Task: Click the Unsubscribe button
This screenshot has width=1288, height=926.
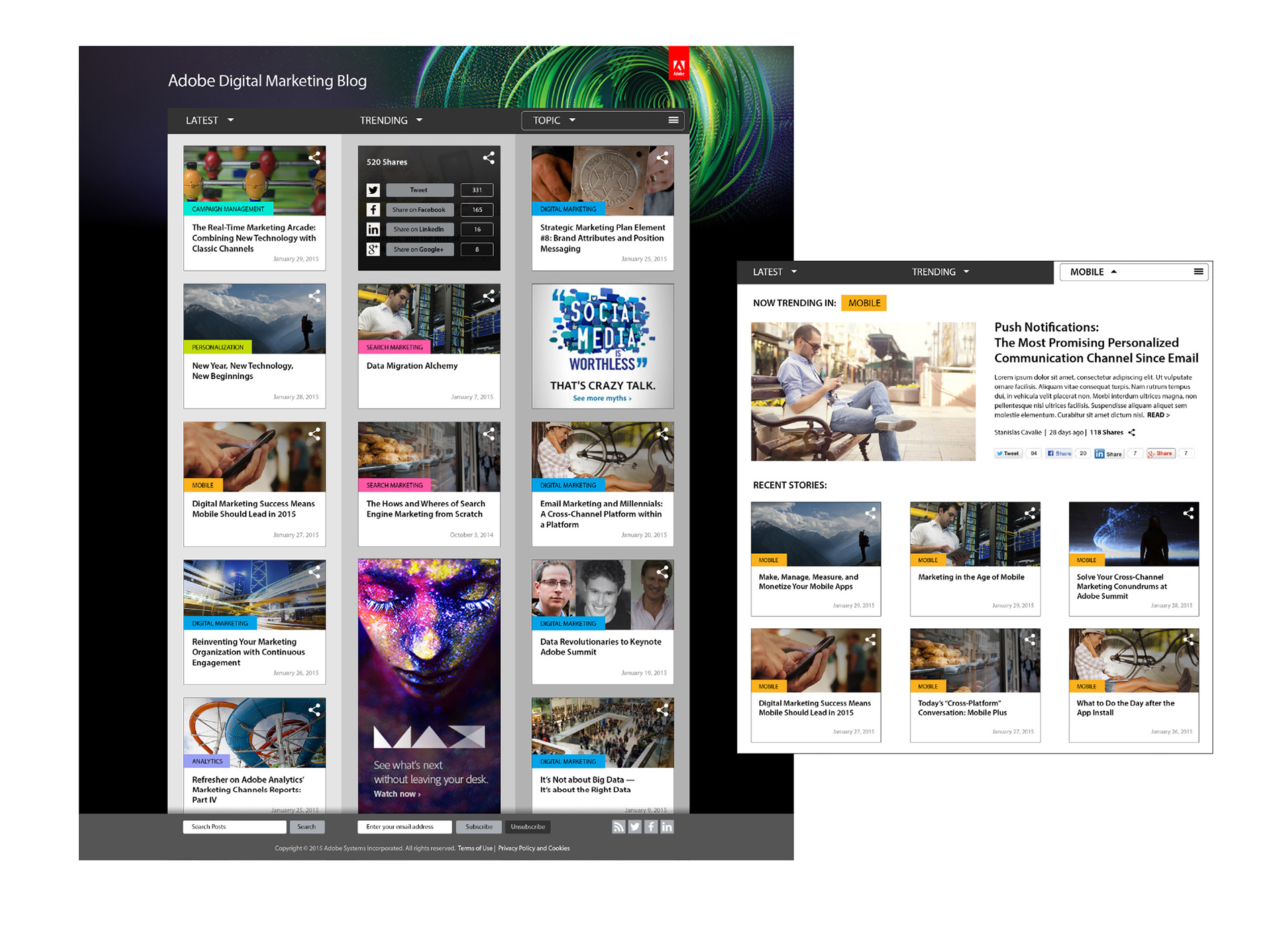Action: 527,827
